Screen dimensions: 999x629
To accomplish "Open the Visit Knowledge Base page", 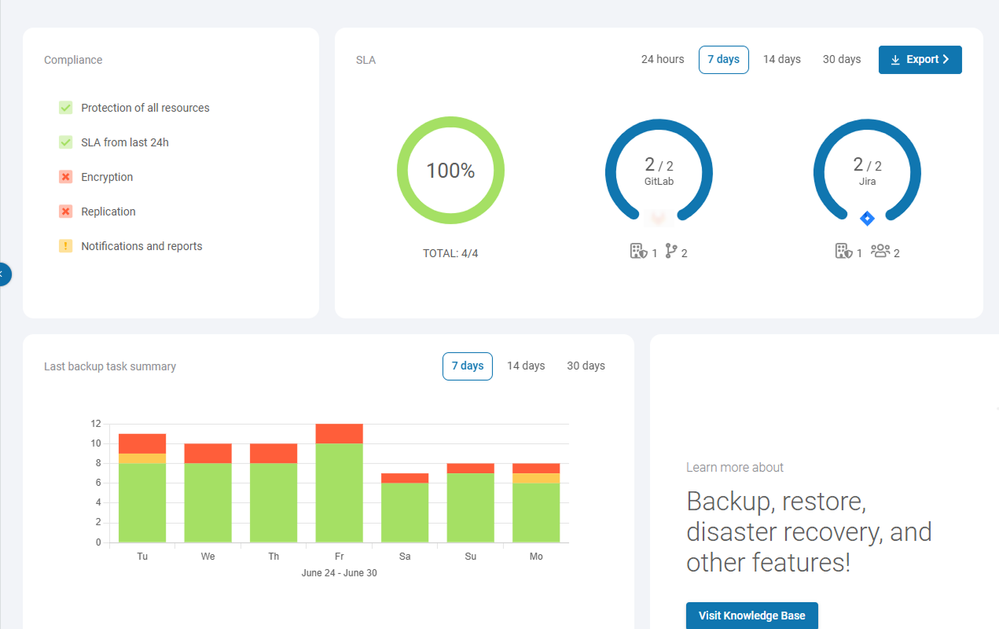I will pyautogui.click(x=751, y=615).
